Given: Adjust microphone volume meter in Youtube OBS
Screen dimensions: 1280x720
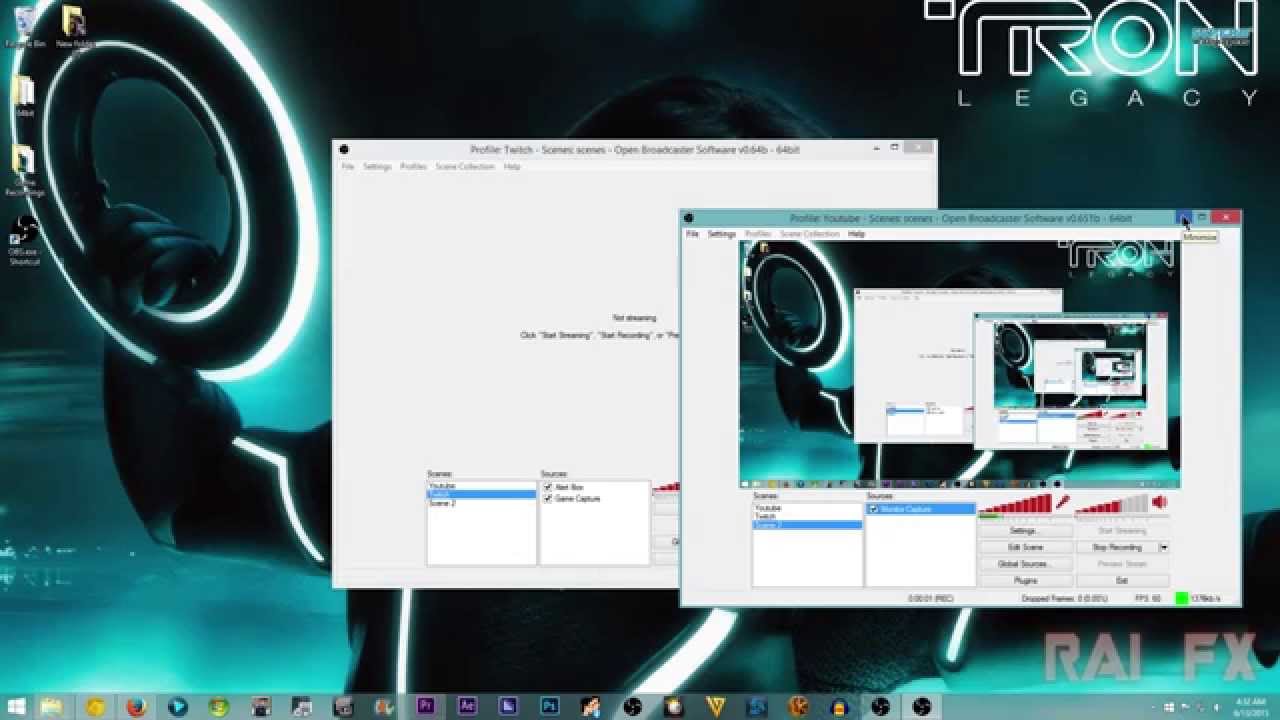Looking at the screenshot, I should click(1015, 503).
